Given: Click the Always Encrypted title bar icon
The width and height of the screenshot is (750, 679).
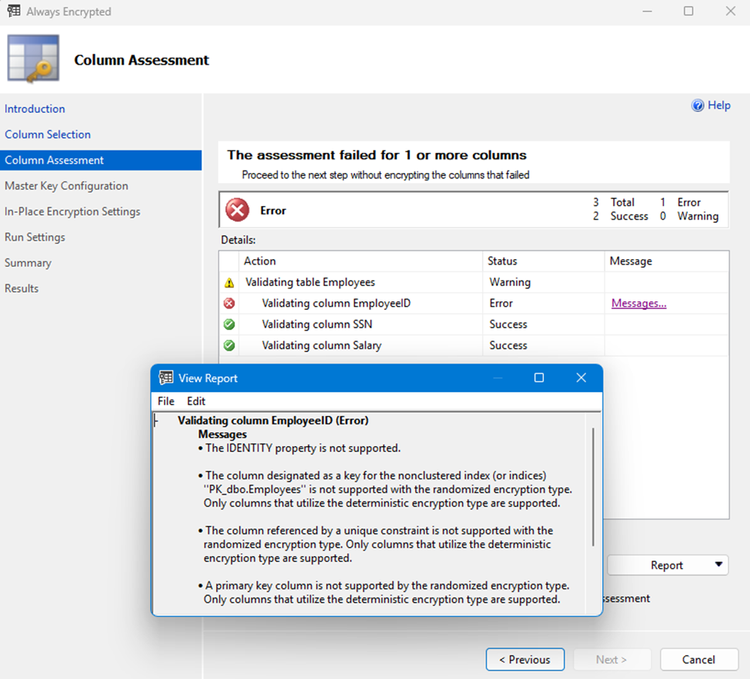Looking at the screenshot, I should pyautogui.click(x=14, y=11).
